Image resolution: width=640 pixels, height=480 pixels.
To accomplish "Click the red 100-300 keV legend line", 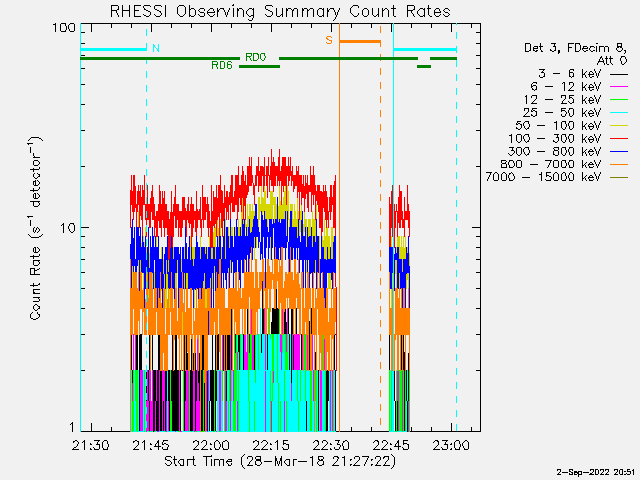I will [x=619, y=139].
